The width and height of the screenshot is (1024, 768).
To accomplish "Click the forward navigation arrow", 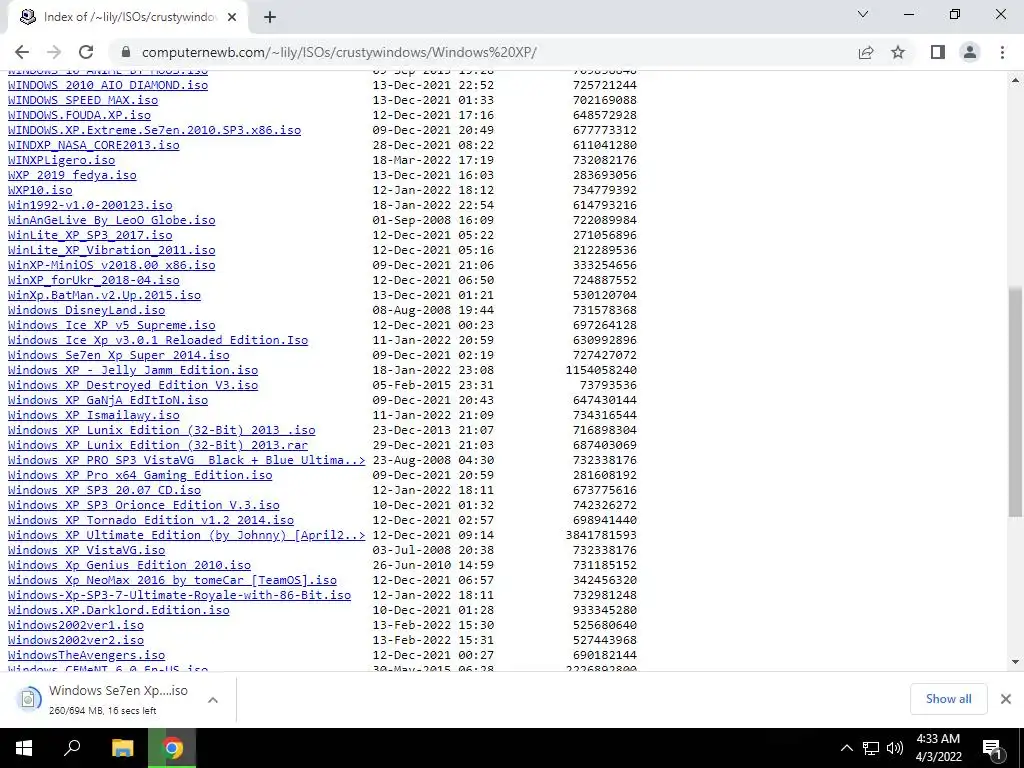I will [x=54, y=52].
